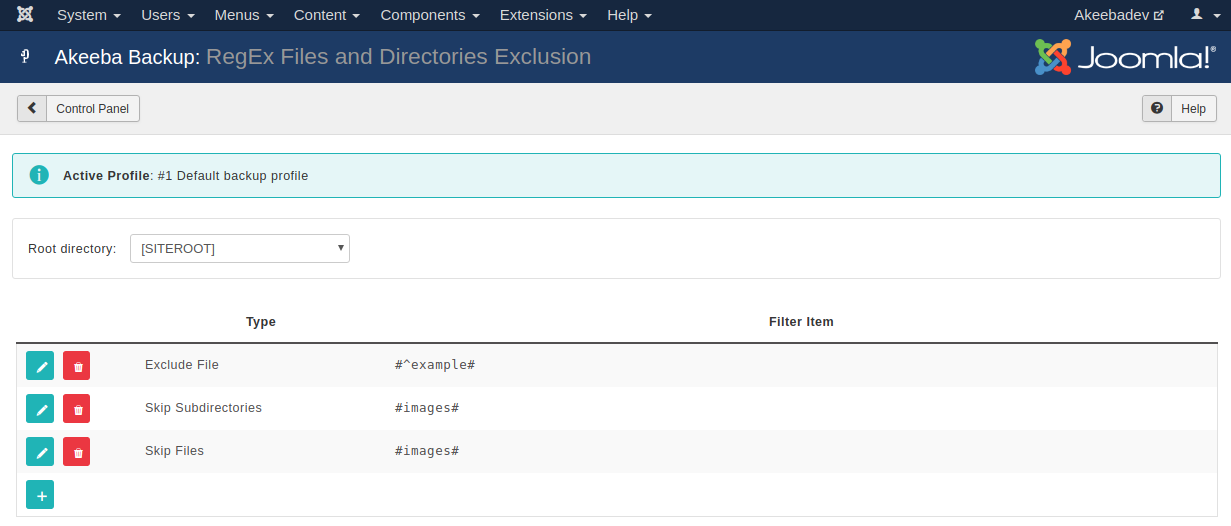The height and width of the screenshot is (526, 1231).
Task: Open the System menu
Action: click(x=89, y=15)
